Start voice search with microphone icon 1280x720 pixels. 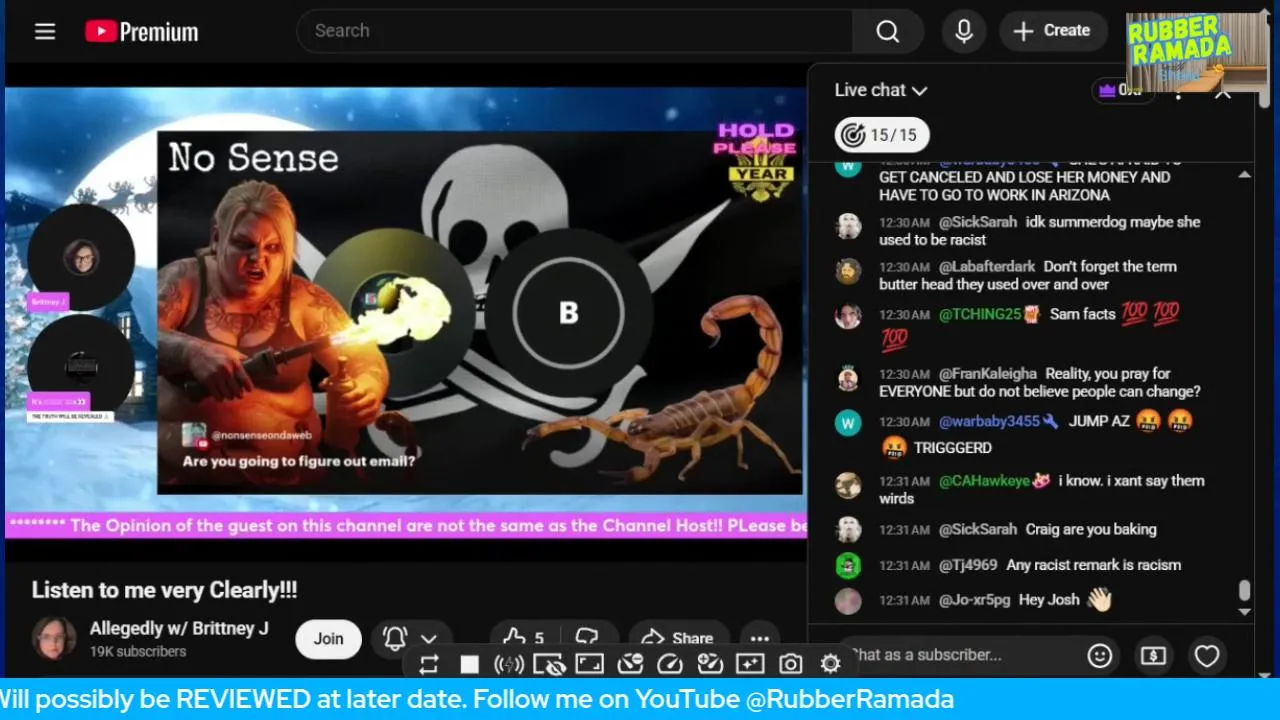tap(964, 31)
